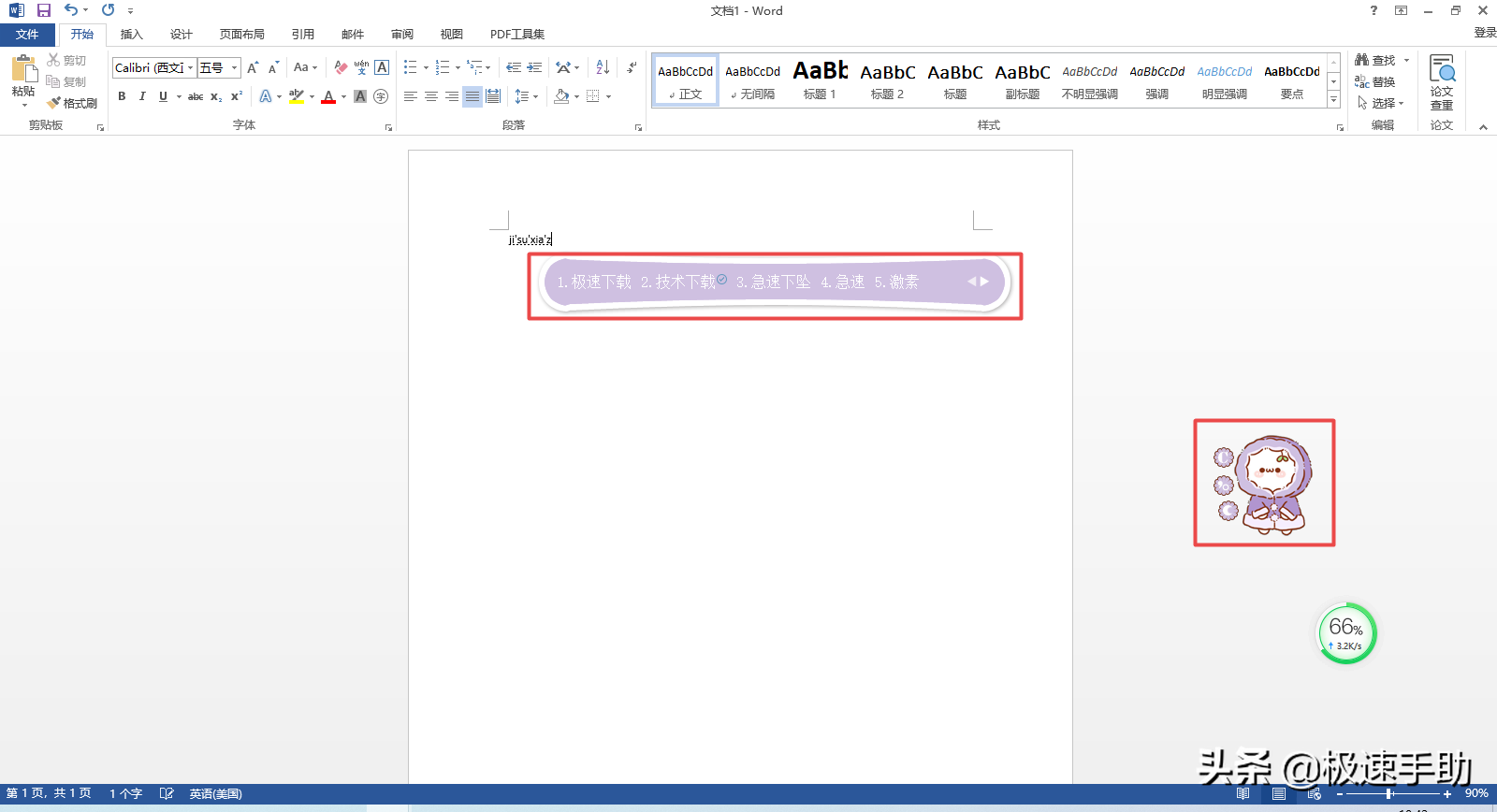This screenshot has width=1497, height=812.
Task: Show or hide paragraph marks
Action: (632, 67)
